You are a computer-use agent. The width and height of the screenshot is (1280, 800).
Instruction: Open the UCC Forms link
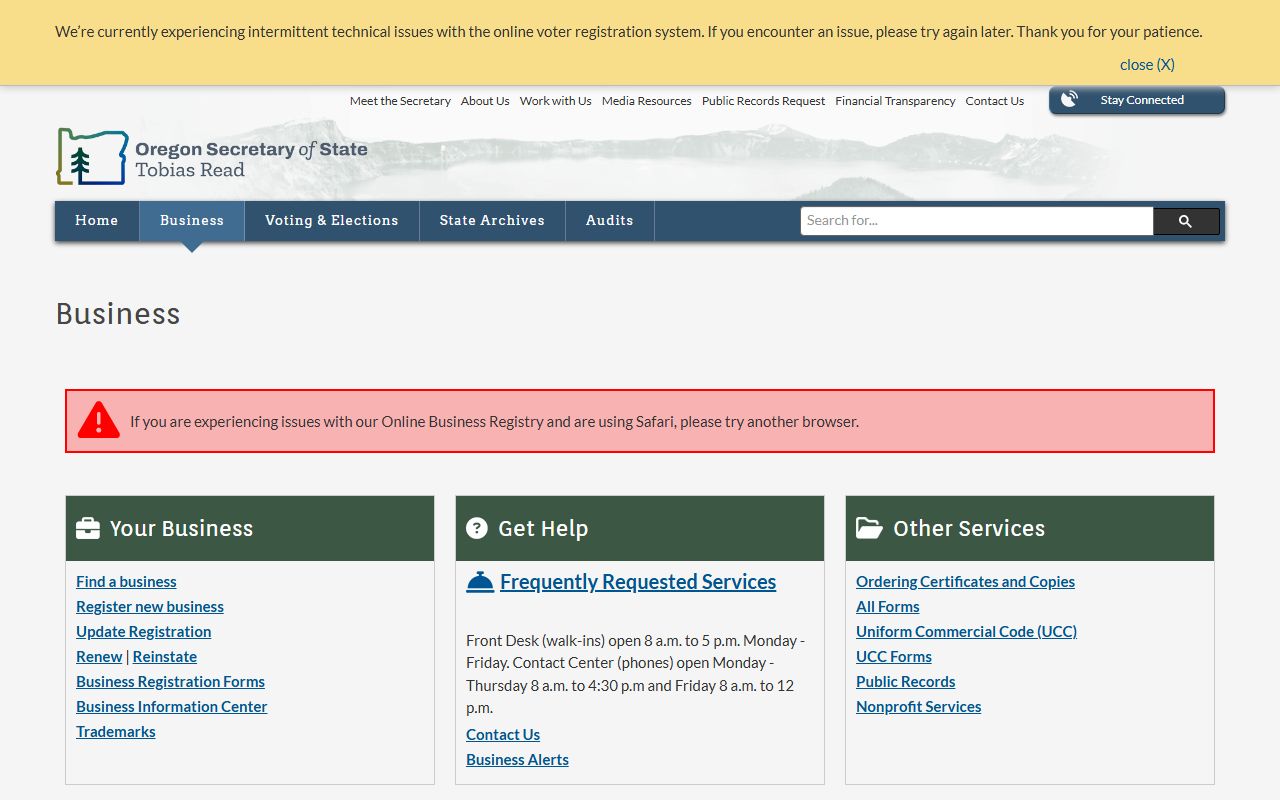pyautogui.click(x=894, y=657)
